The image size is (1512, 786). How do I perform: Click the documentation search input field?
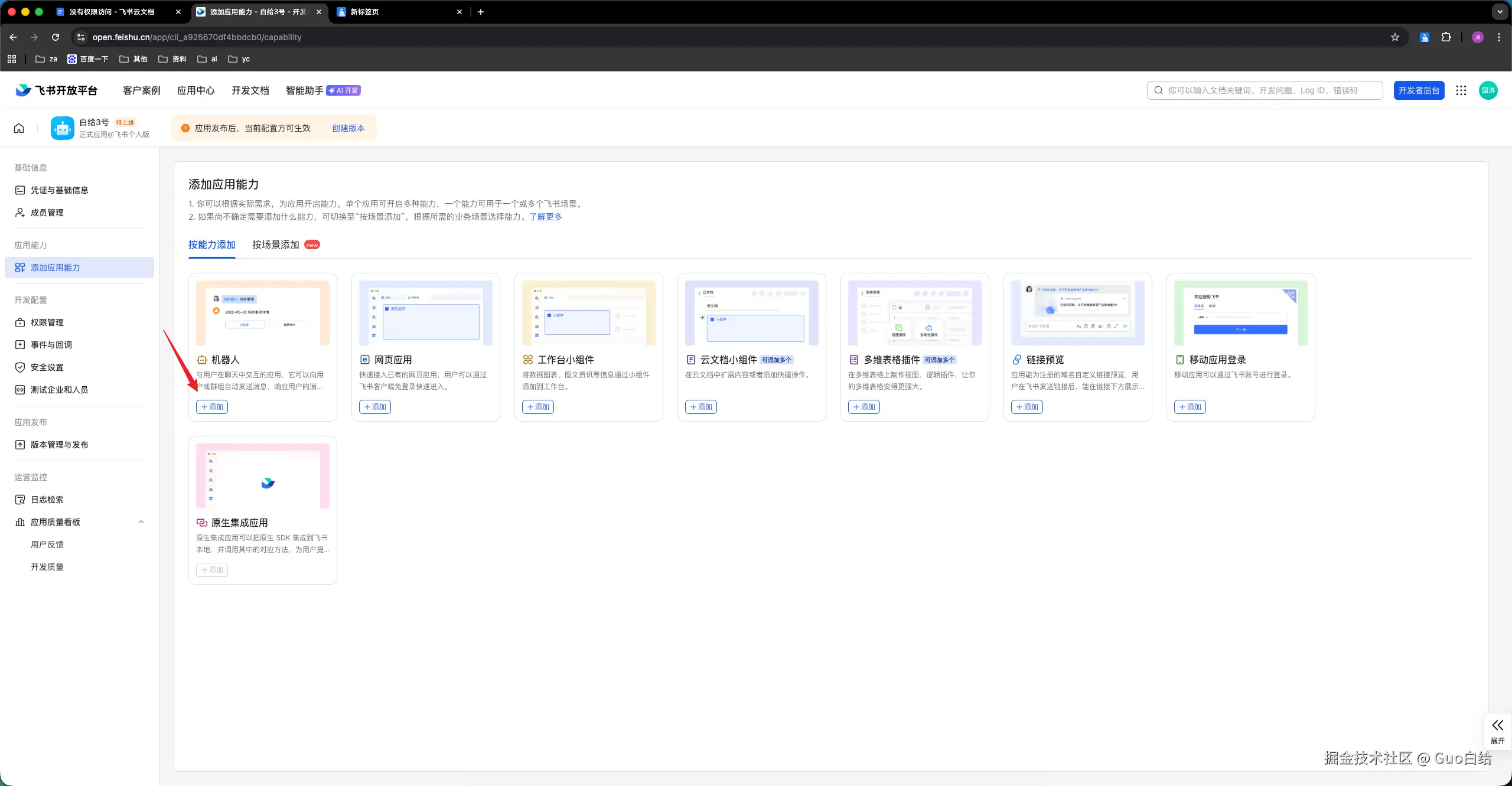[x=1264, y=90]
